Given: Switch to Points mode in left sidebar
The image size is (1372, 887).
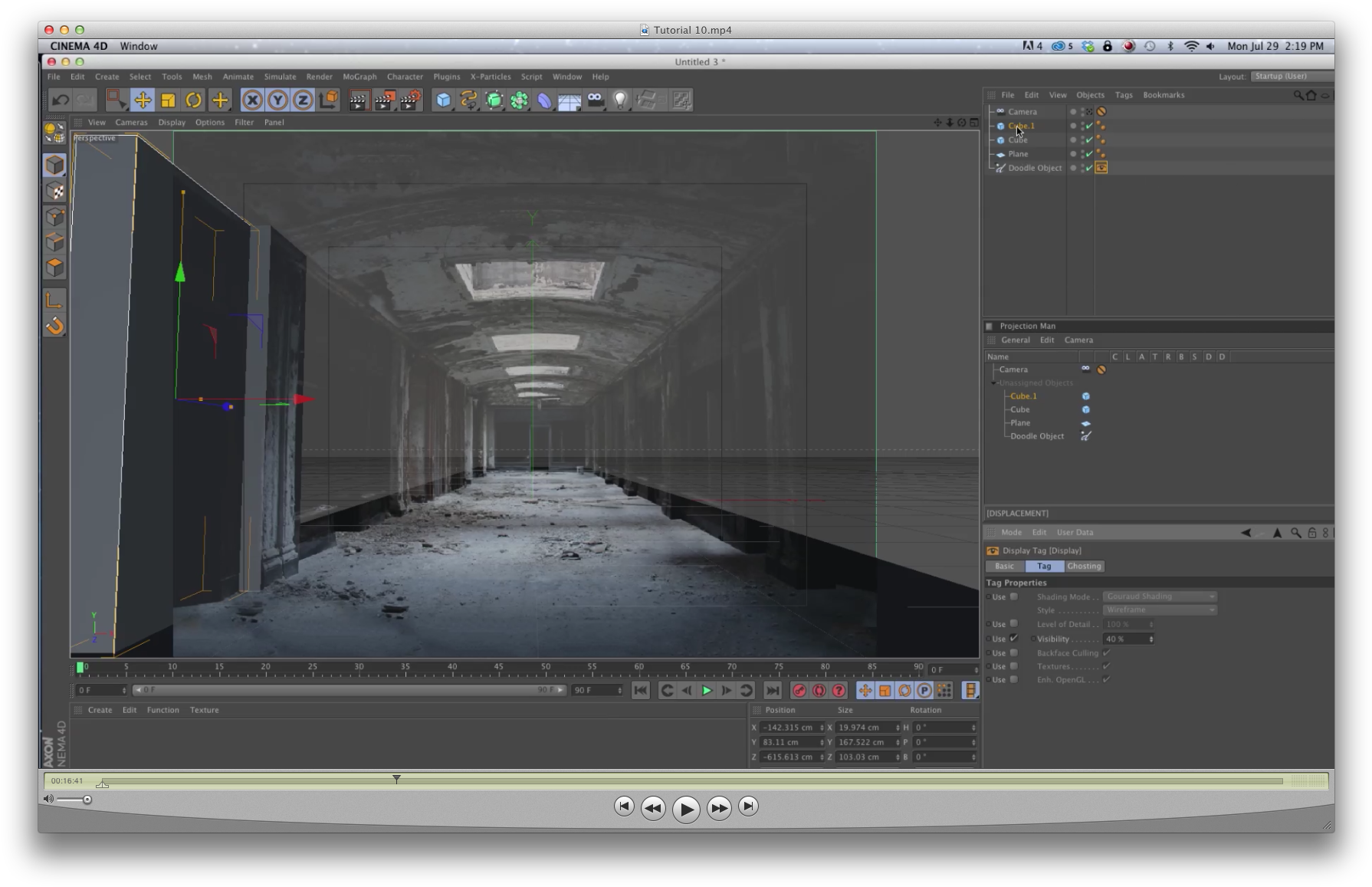Looking at the screenshot, I should click(54, 217).
